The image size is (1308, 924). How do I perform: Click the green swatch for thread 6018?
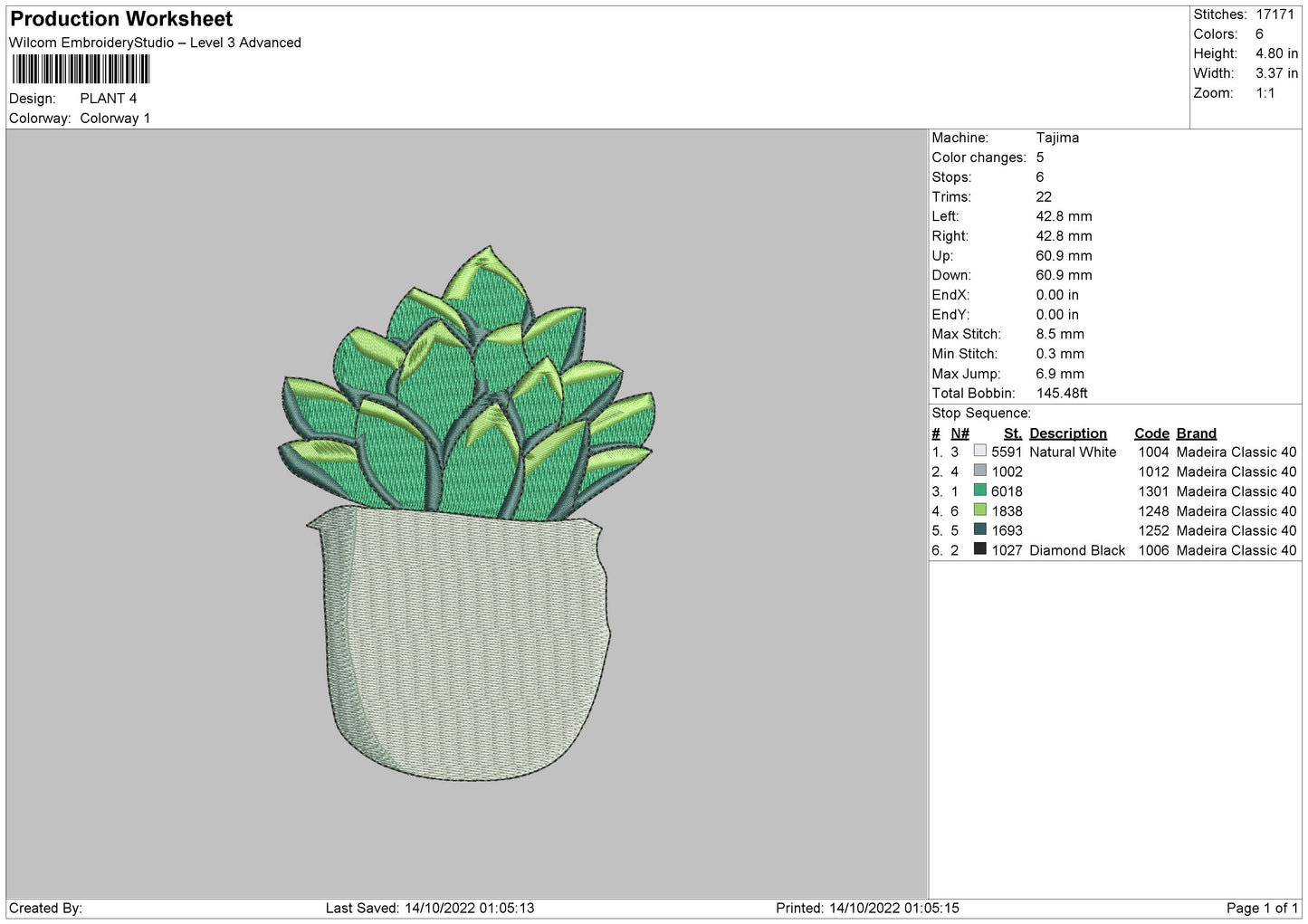pos(979,491)
